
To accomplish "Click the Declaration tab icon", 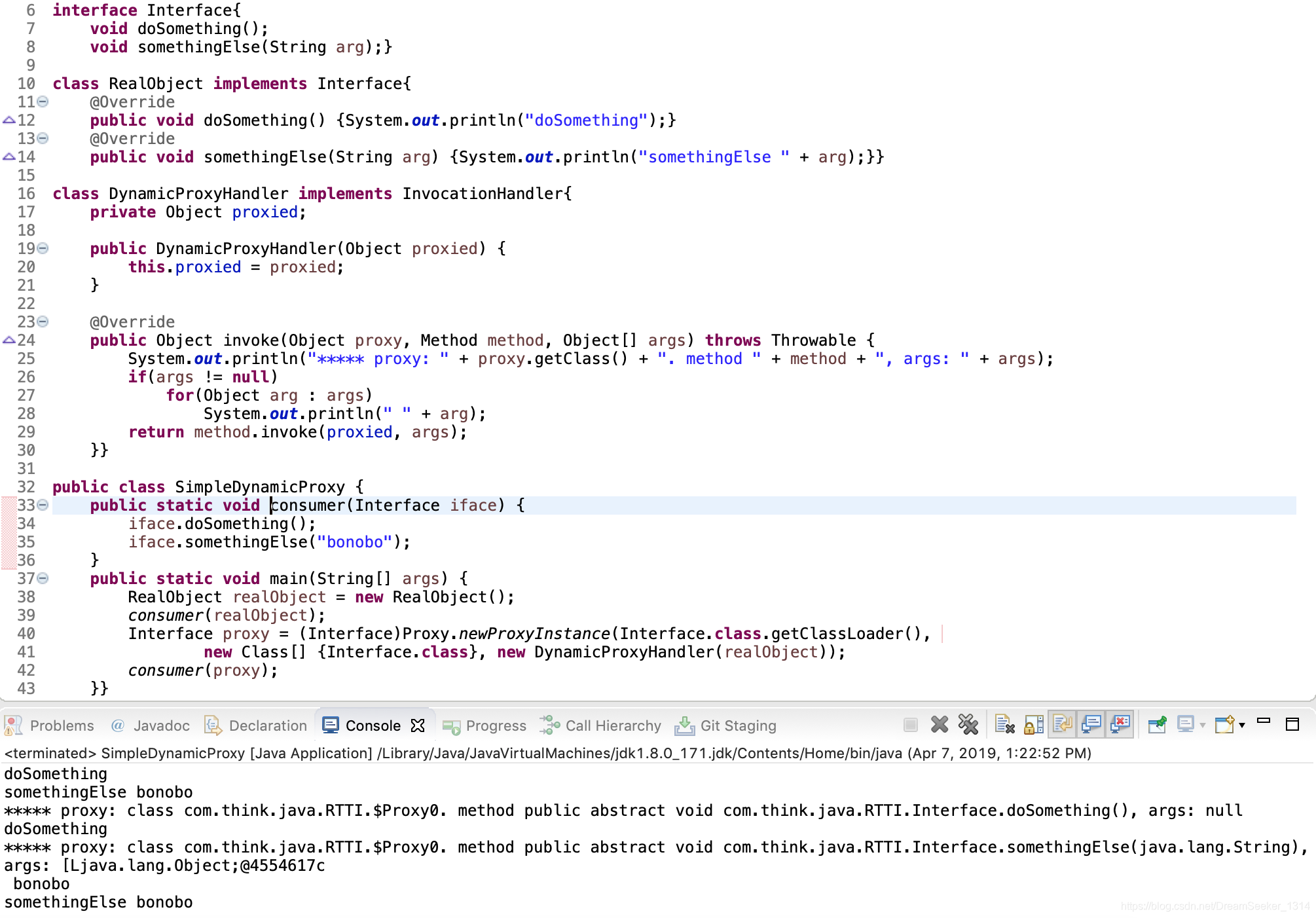I will point(213,725).
